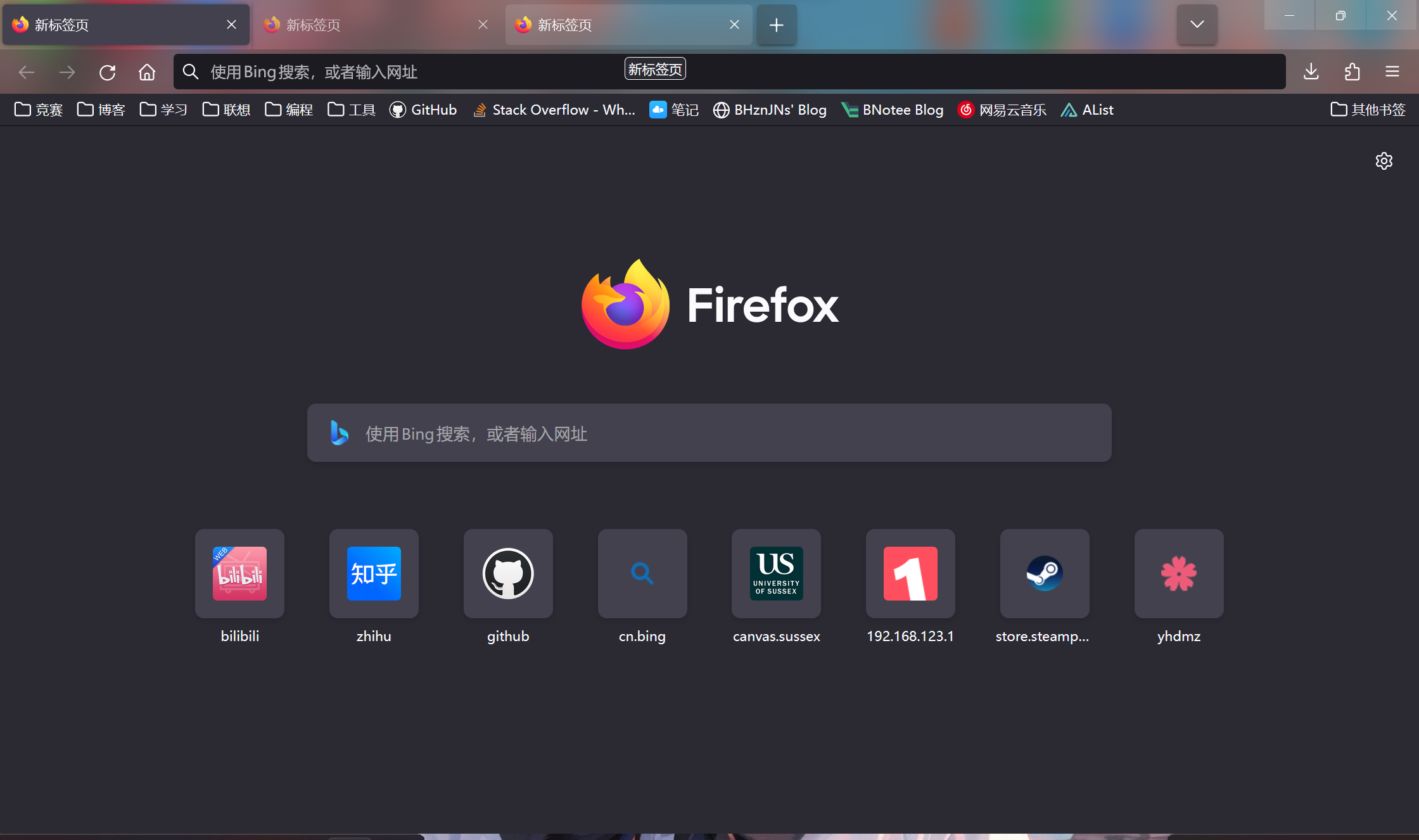This screenshot has width=1419, height=840.
Task: Open the Stack Overflow bookmark
Action: click(554, 110)
